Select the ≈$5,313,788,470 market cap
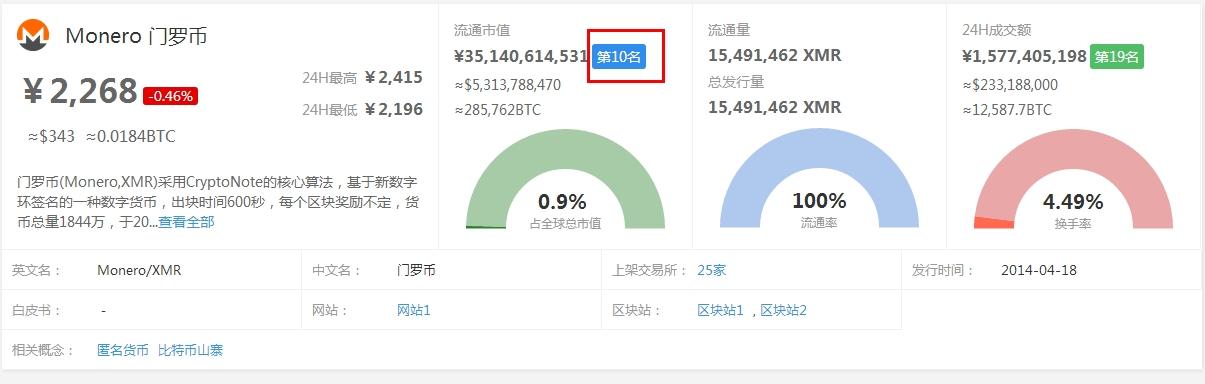Screen dimensions: 1205x384 (508, 85)
